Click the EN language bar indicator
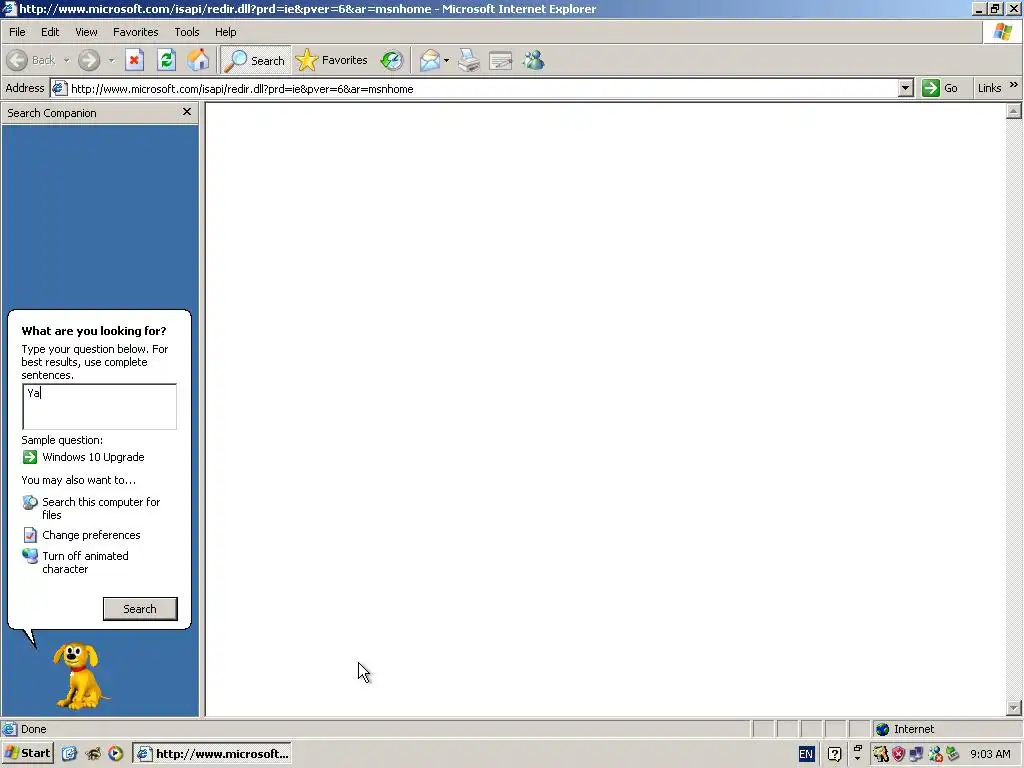1024x768 pixels. 806,754
